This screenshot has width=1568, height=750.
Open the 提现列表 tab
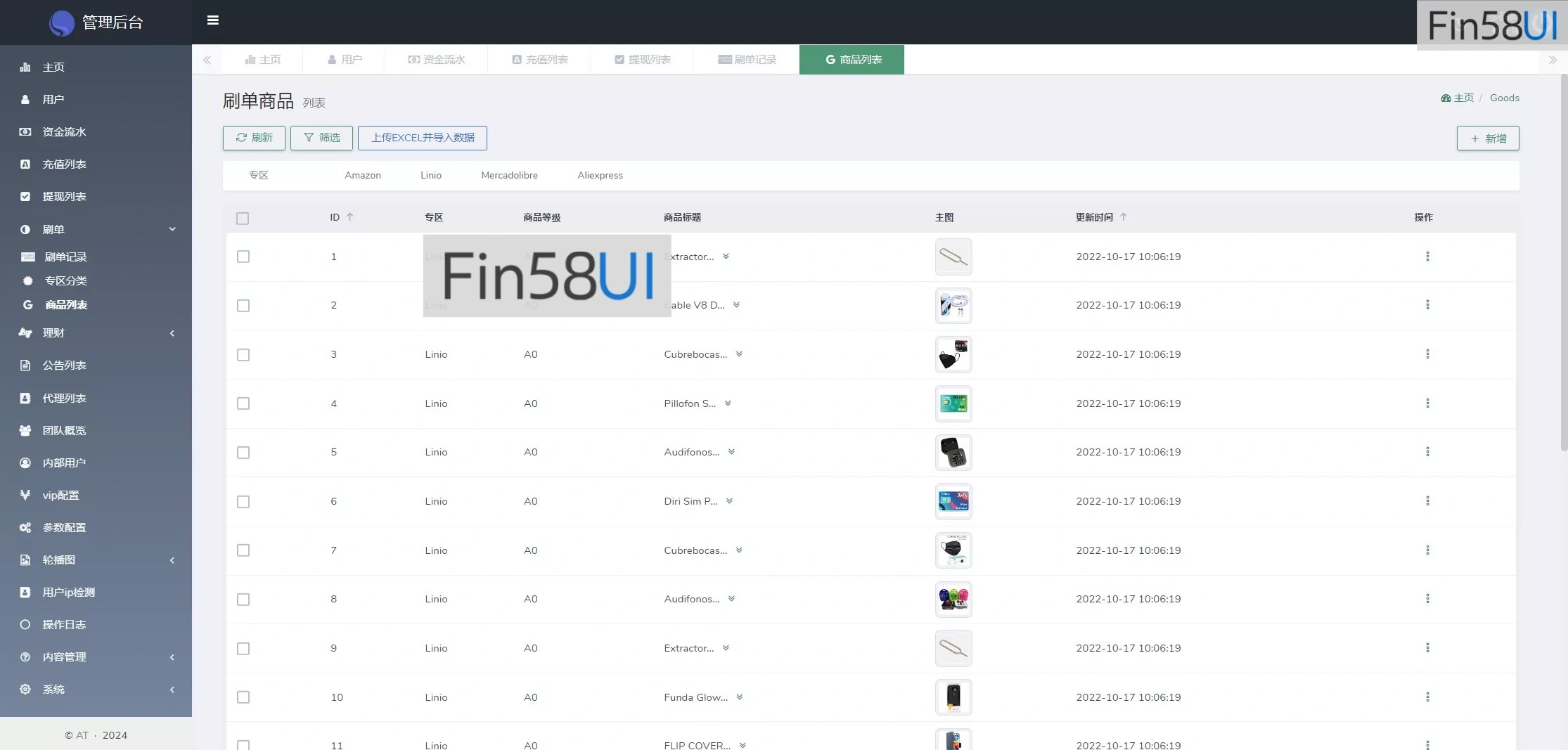pyautogui.click(x=642, y=60)
